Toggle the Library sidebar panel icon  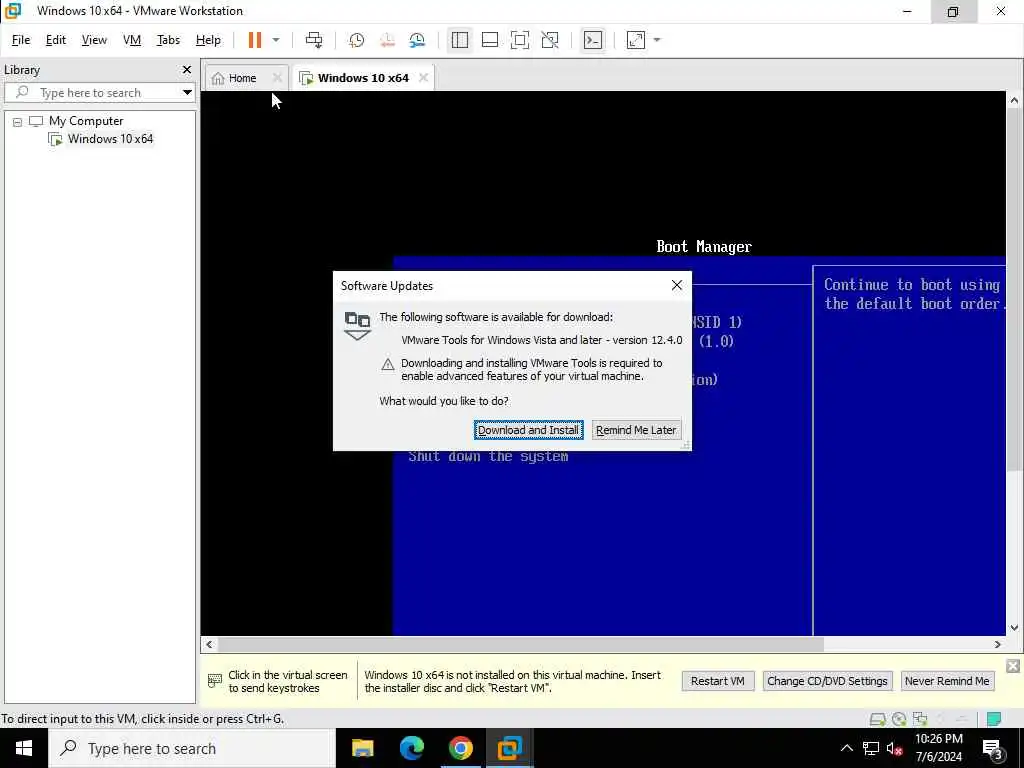(460, 40)
